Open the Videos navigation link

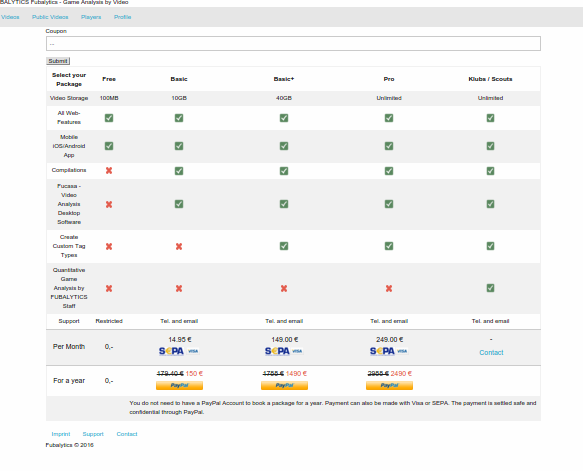coord(10,17)
